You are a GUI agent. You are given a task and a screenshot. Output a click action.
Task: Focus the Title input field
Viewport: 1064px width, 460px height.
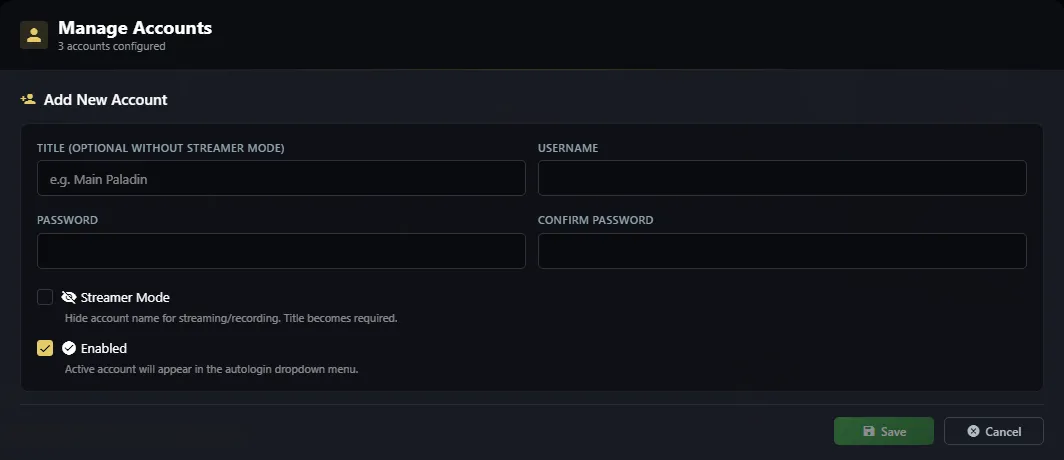[281, 178]
